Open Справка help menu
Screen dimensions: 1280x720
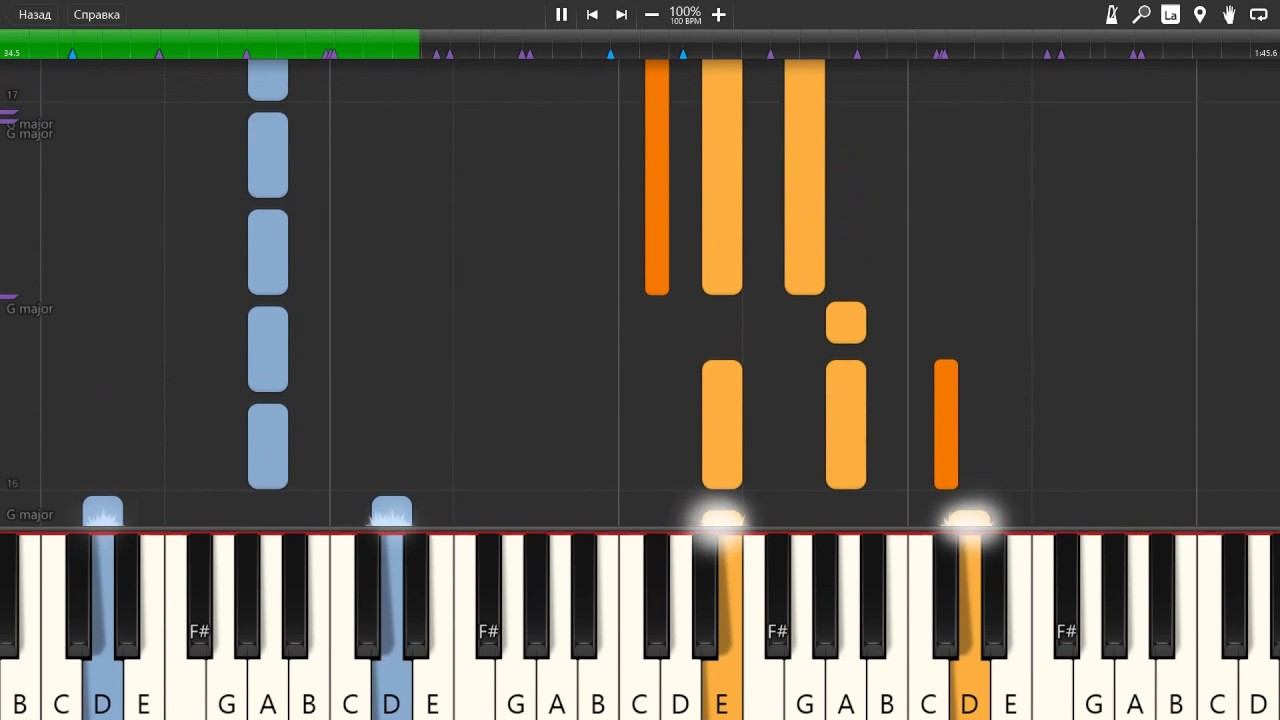tap(97, 15)
